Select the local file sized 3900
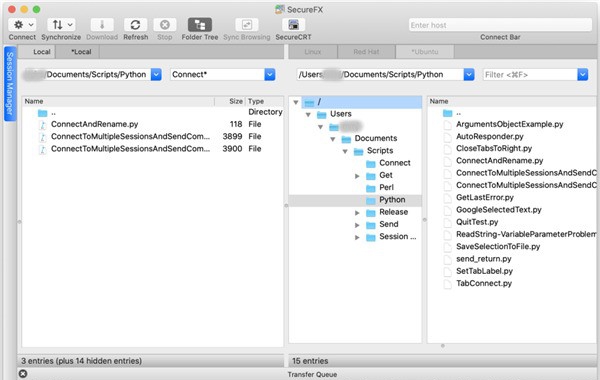 153,149
